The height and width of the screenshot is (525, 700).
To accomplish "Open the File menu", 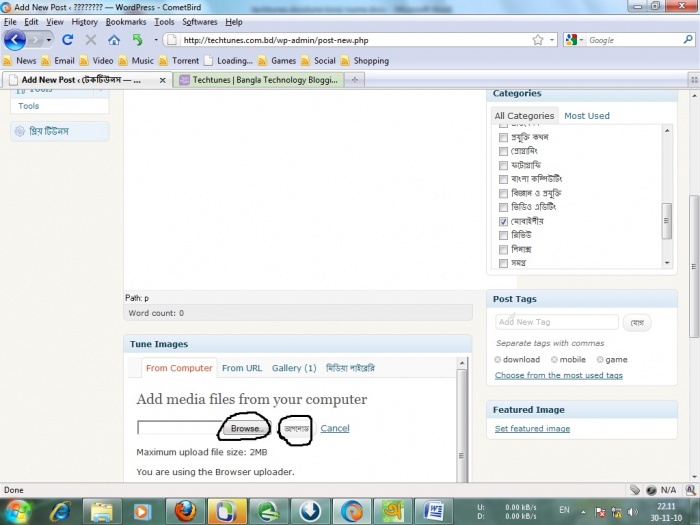I will tap(10, 22).
